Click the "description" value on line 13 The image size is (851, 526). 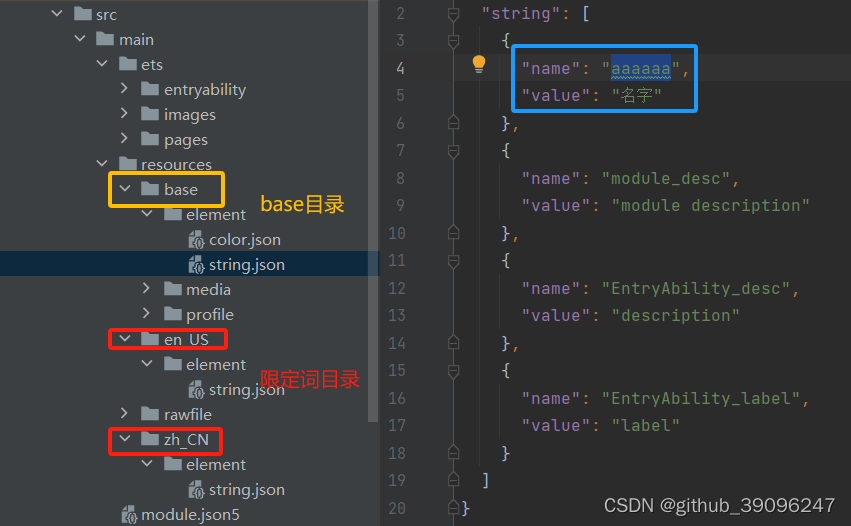675,315
